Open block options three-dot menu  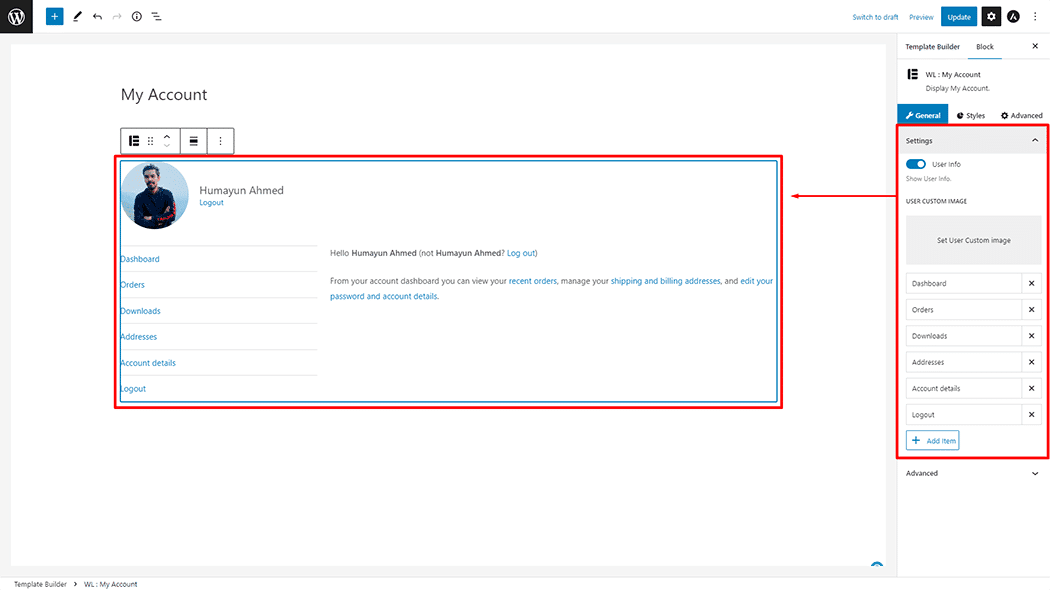[221, 141]
